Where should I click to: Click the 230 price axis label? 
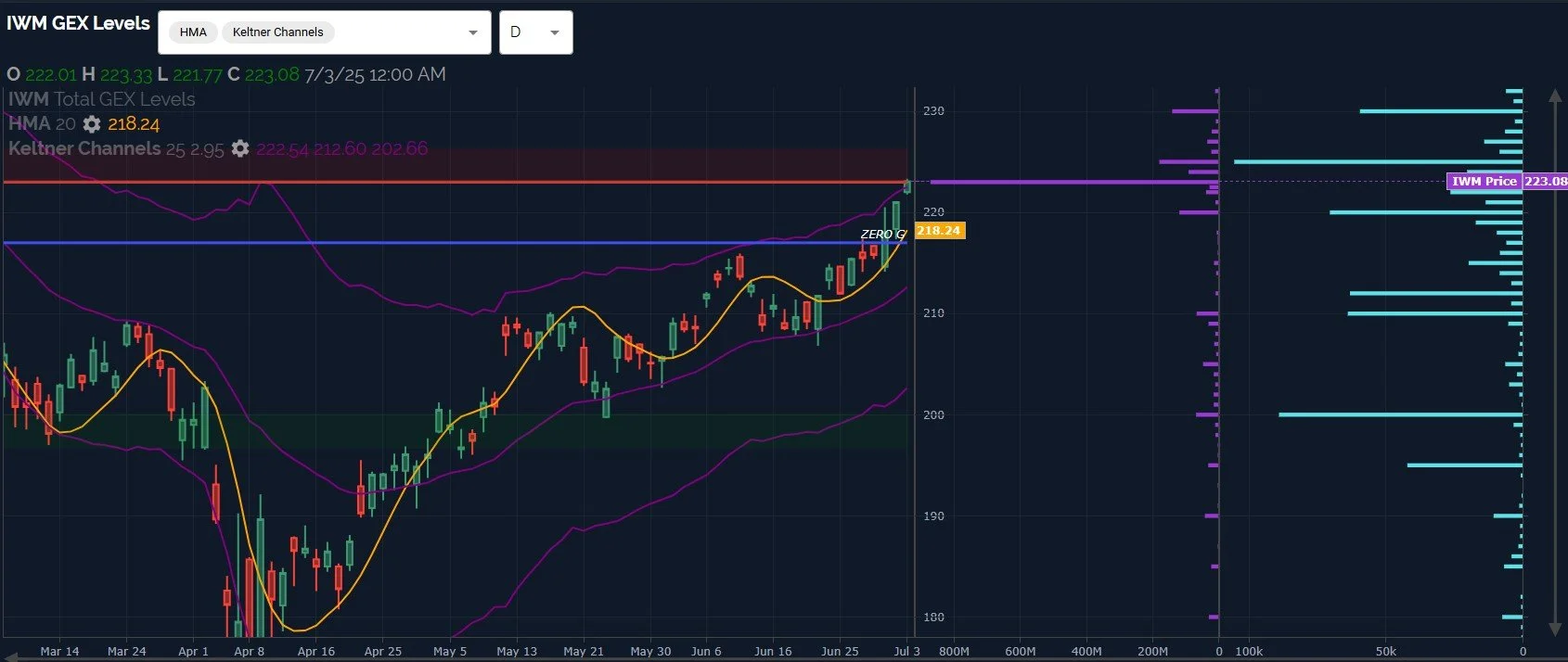pyautogui.click(x=933, y=111)
